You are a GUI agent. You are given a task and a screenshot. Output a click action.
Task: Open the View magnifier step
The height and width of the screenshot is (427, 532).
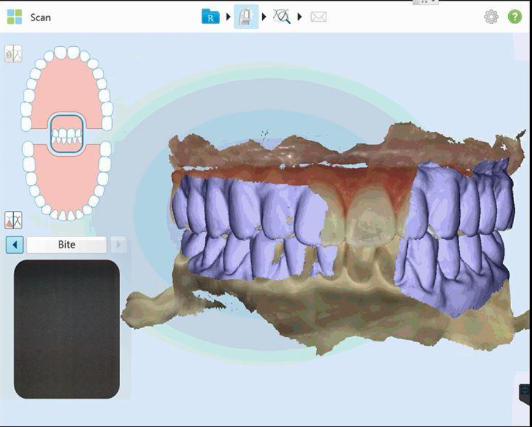(x=282, y=17)
